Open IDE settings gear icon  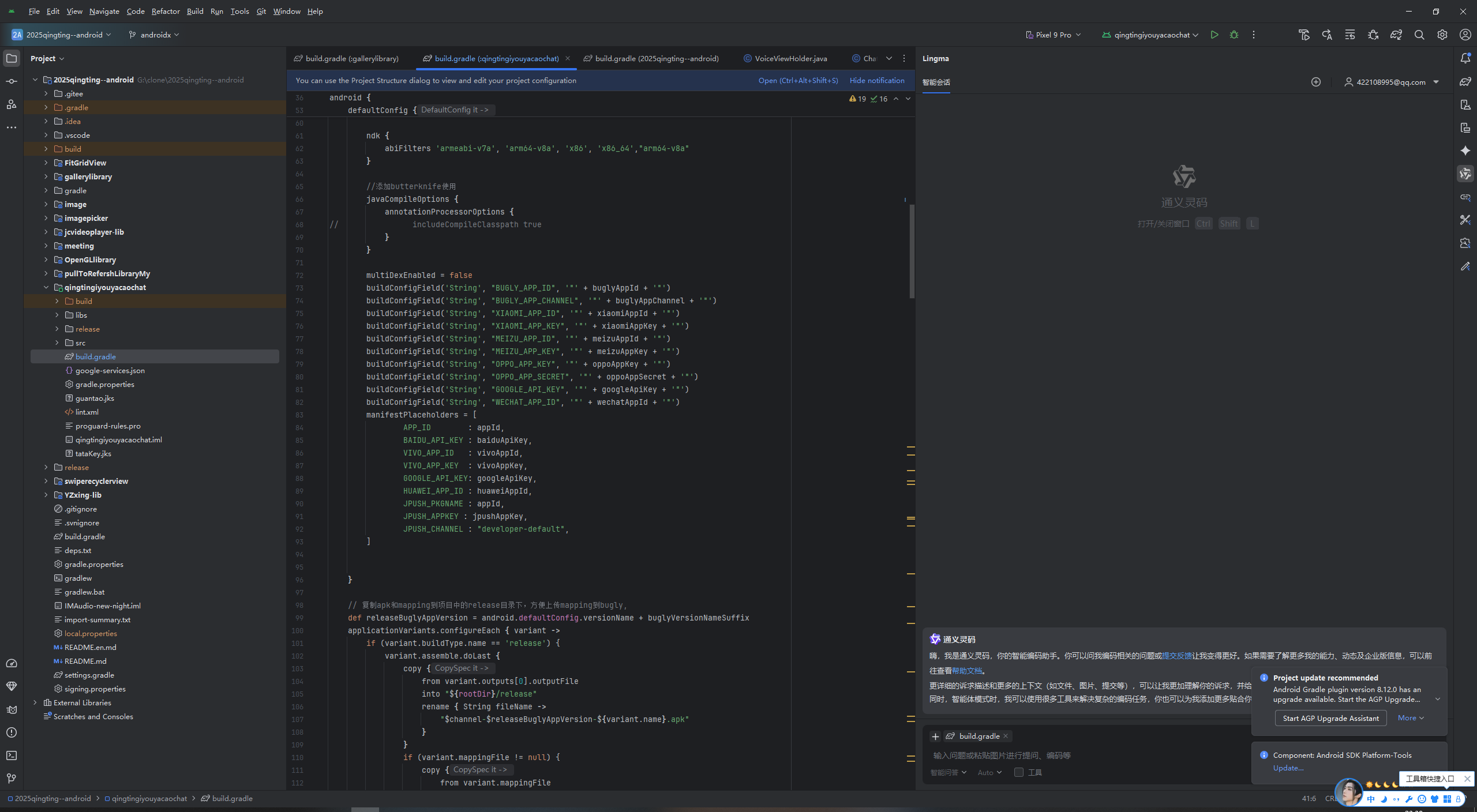click(x=1442, y=35)
